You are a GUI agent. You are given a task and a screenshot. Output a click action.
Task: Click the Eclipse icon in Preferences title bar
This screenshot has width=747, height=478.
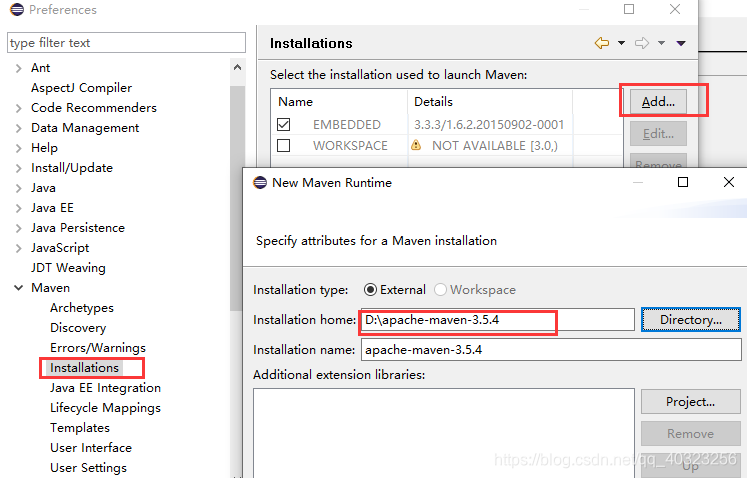17,10
